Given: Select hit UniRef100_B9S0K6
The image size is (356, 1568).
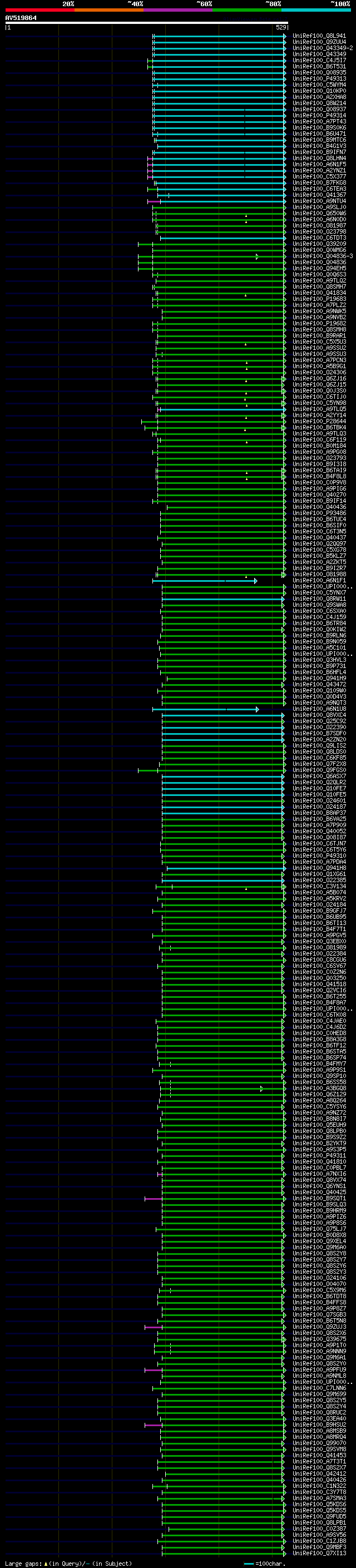Looking at the screenshot, I should pyautogui.click(x=319, y=127).
